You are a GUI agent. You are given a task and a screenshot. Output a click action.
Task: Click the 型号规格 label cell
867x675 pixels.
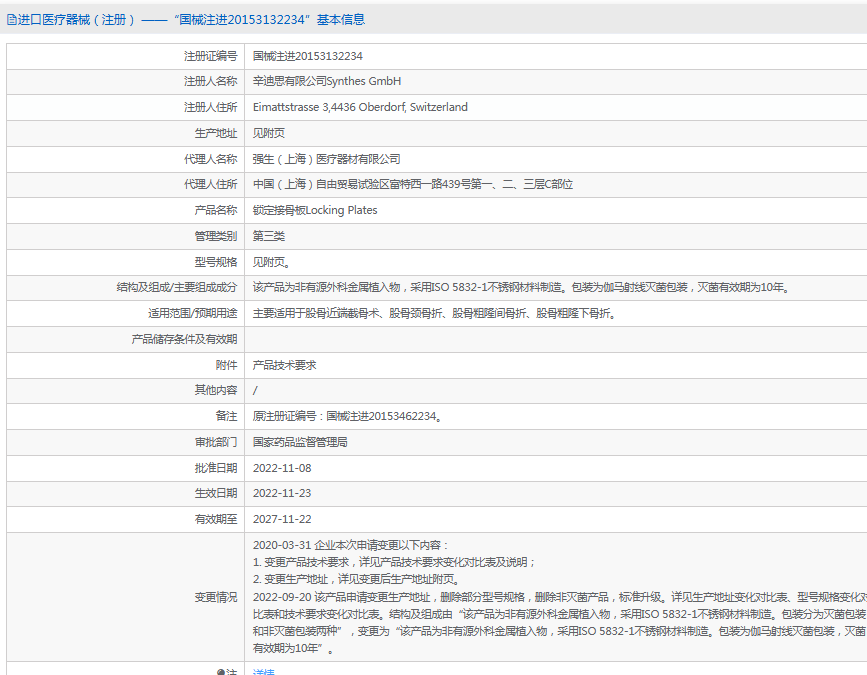click(x=126, y=262)
